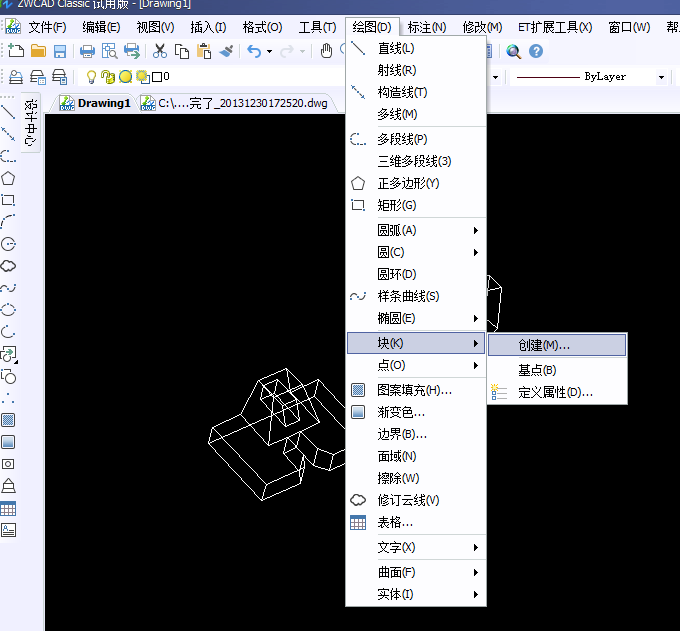680x631 pixels.
Task: Click the Table tool in left toolbar
Action: 8,508
